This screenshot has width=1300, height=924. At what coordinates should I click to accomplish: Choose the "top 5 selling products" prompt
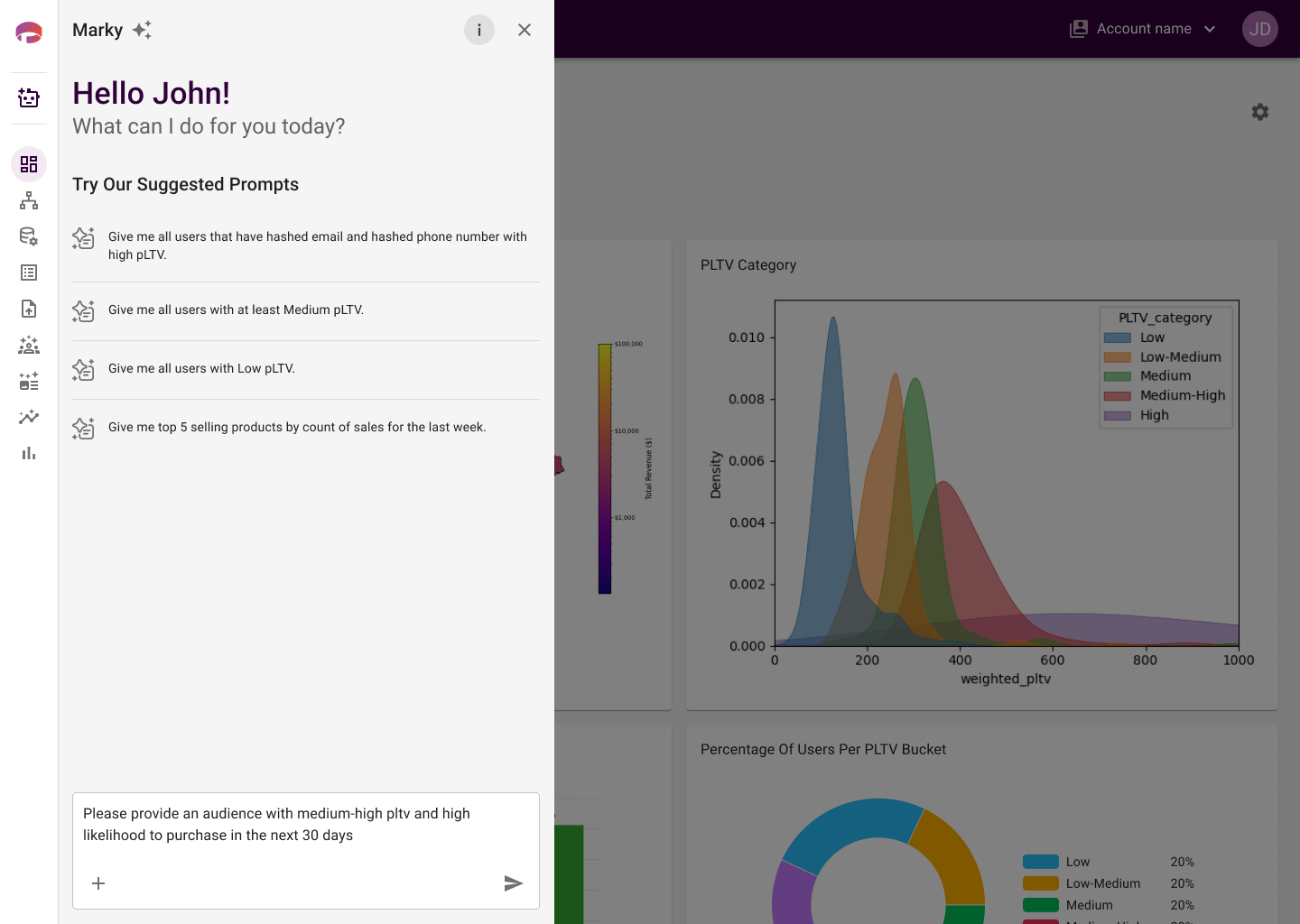coord(306,428)
